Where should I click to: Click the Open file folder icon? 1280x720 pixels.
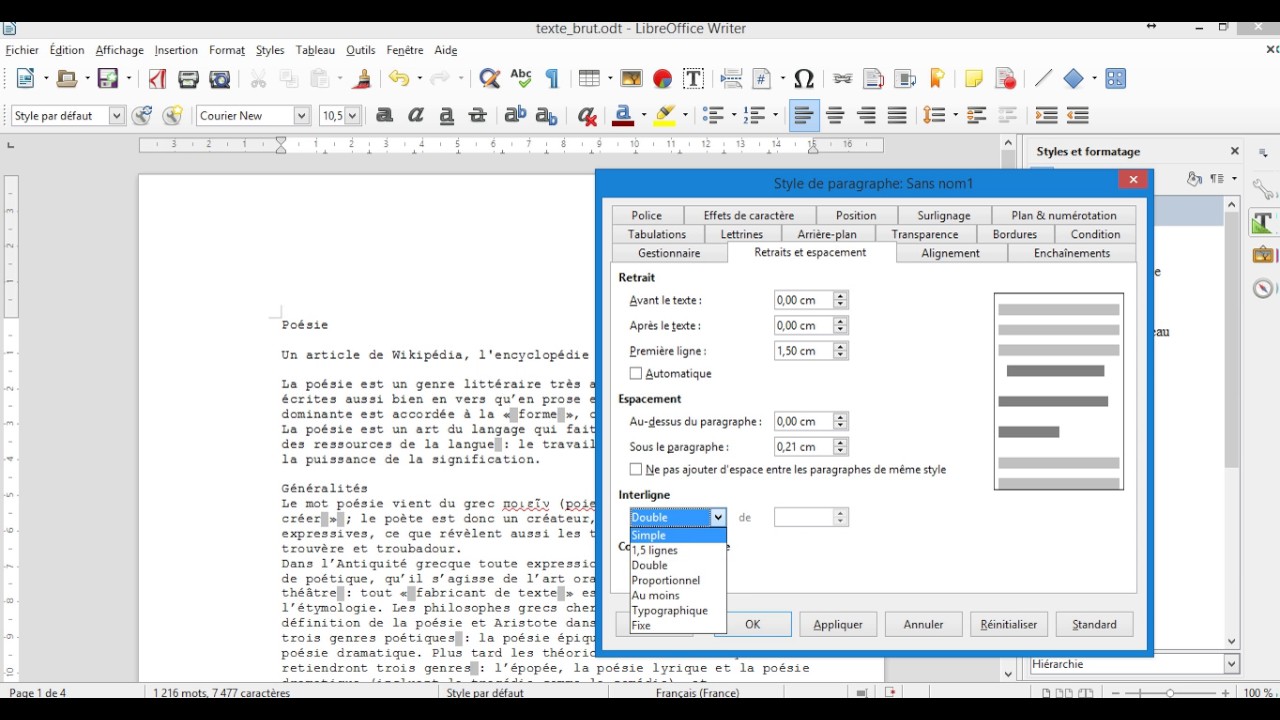(x=67, y=79)
